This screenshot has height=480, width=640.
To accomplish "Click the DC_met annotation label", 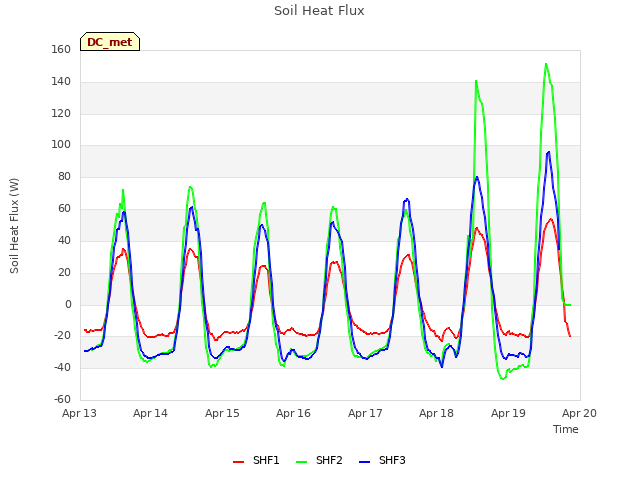I will point(110,42).
